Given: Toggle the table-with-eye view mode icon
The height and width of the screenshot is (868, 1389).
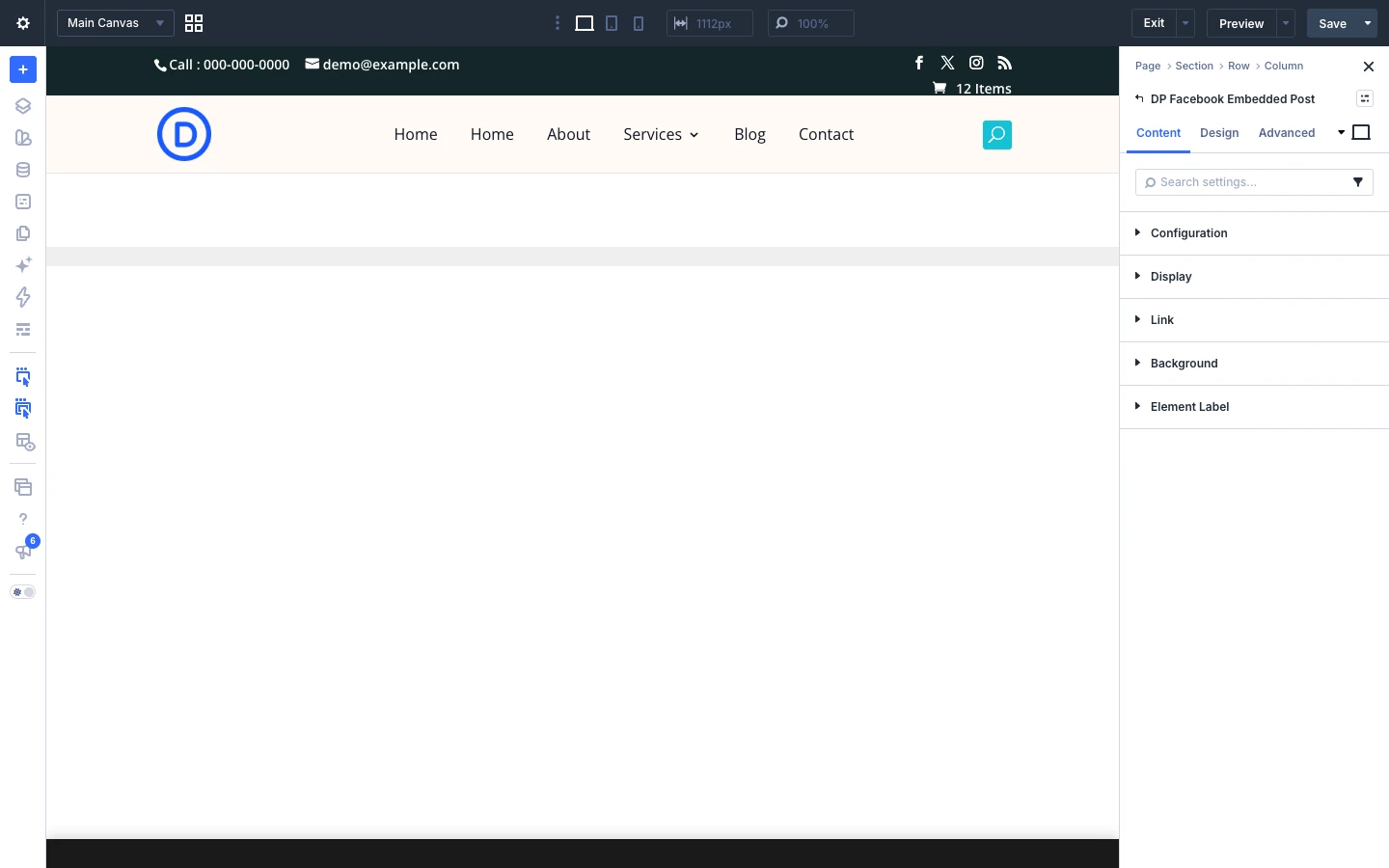Looking at the screenshot, I should pos(23,442).
